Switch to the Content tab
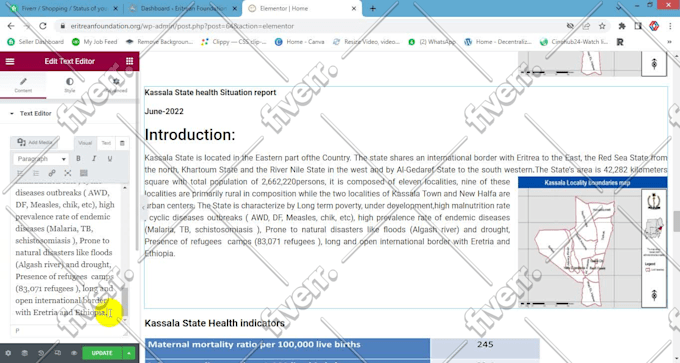This screenshot has height=363, width=680. pyautogui.click(x=23, y=85)
